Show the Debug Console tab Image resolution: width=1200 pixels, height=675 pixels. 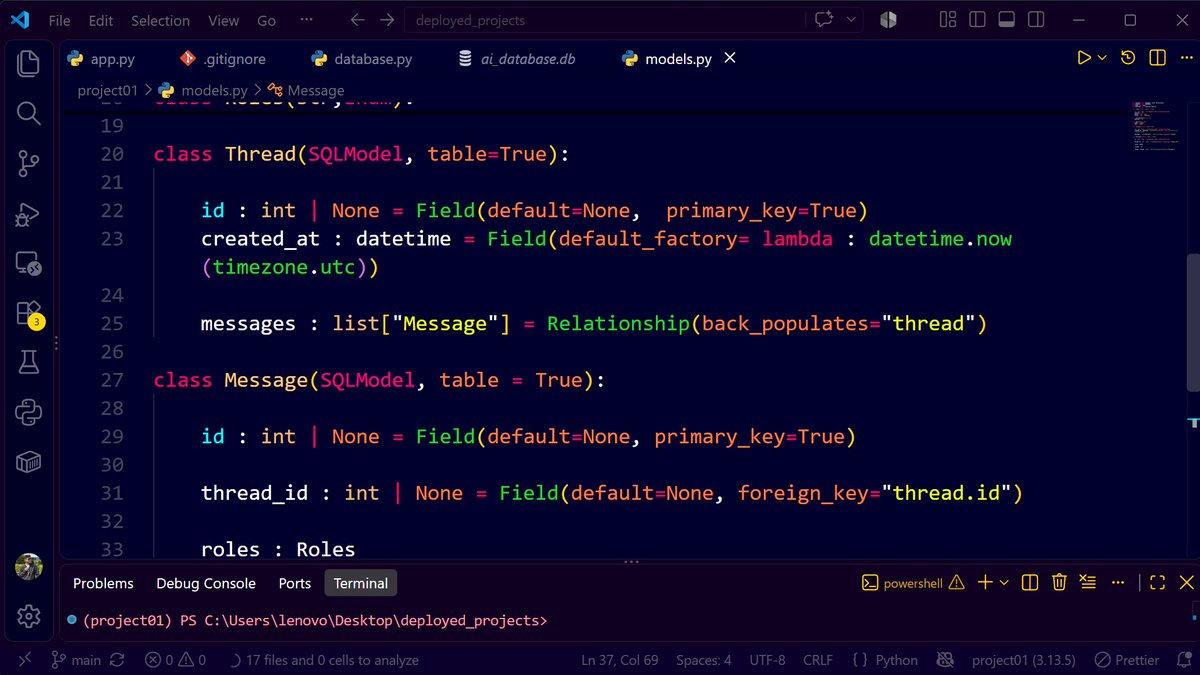coord(206,583)
